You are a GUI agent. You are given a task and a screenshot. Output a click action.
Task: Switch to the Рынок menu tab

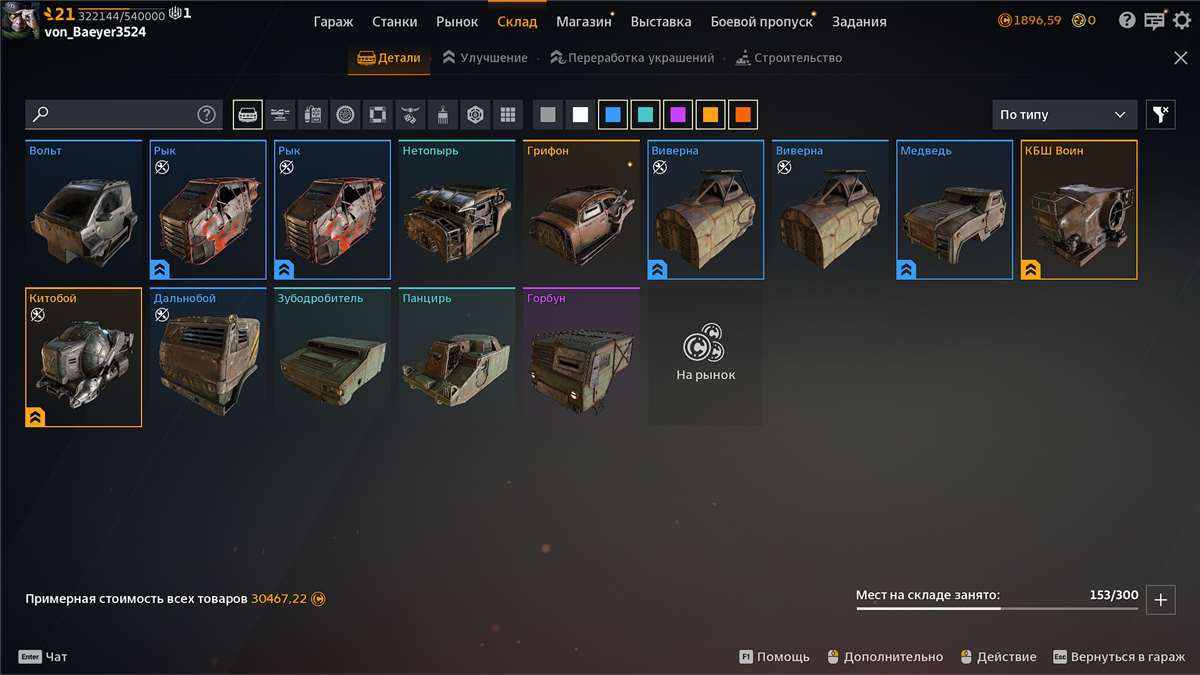pos(457,21)
